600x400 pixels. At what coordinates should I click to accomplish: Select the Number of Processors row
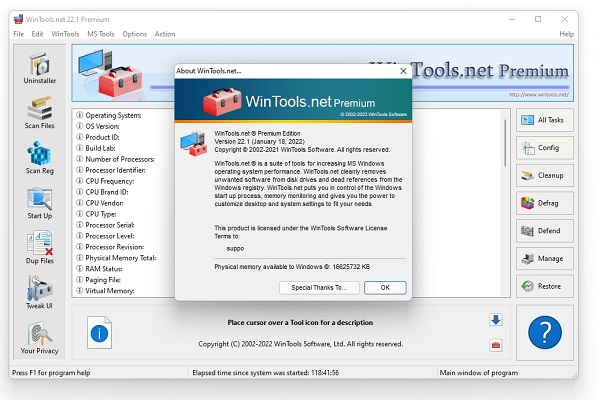(x=116, y=159)
